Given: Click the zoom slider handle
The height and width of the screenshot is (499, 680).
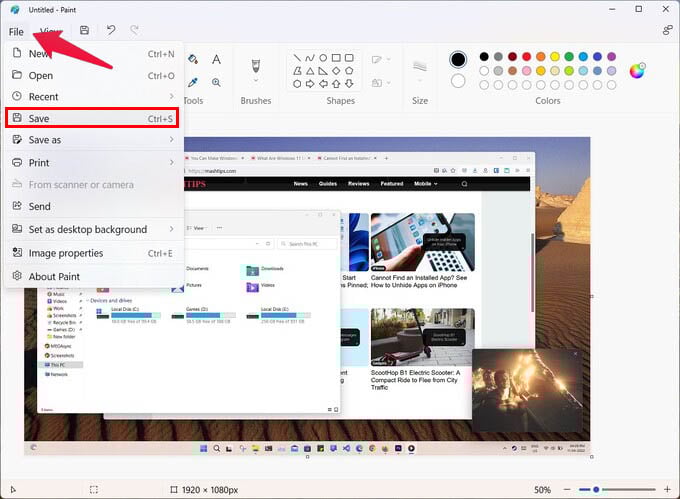Looking at the screenshot, I should click(596, 489).
